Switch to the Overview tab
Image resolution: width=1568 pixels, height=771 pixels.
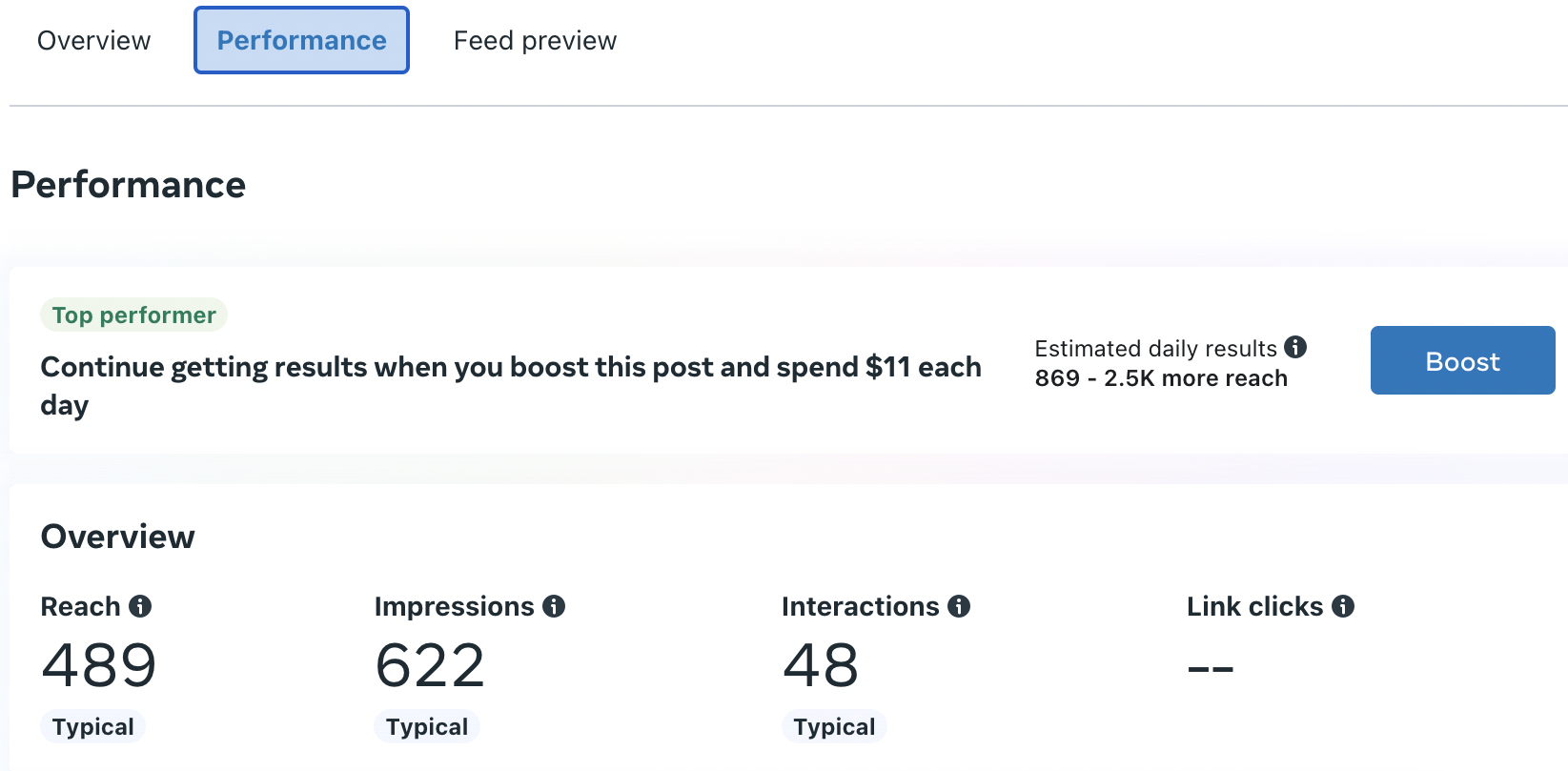(93, 41)
